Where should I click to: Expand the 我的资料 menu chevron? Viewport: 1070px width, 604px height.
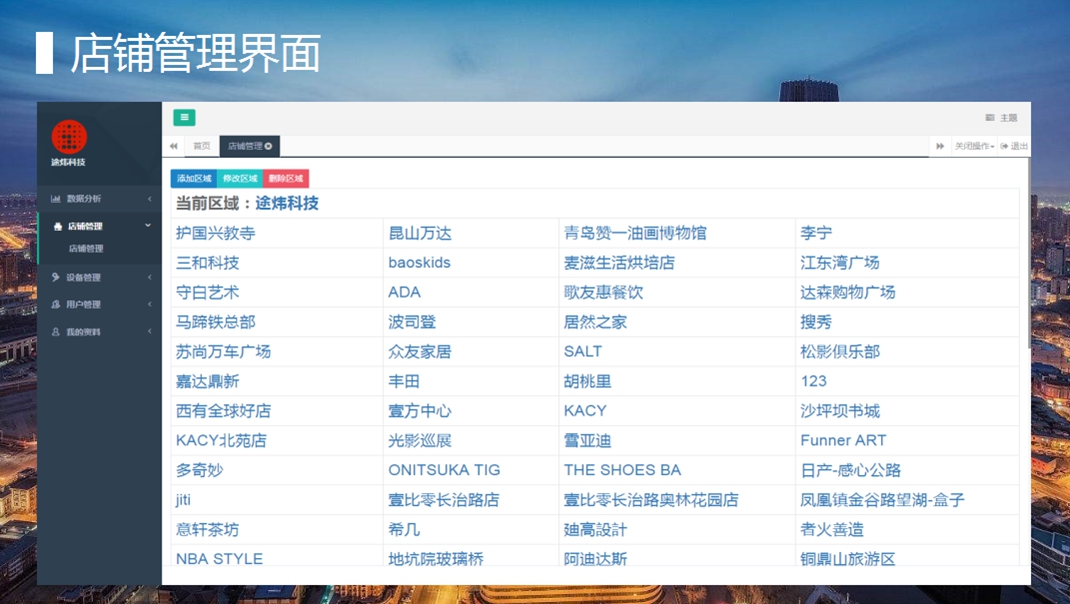149,332
